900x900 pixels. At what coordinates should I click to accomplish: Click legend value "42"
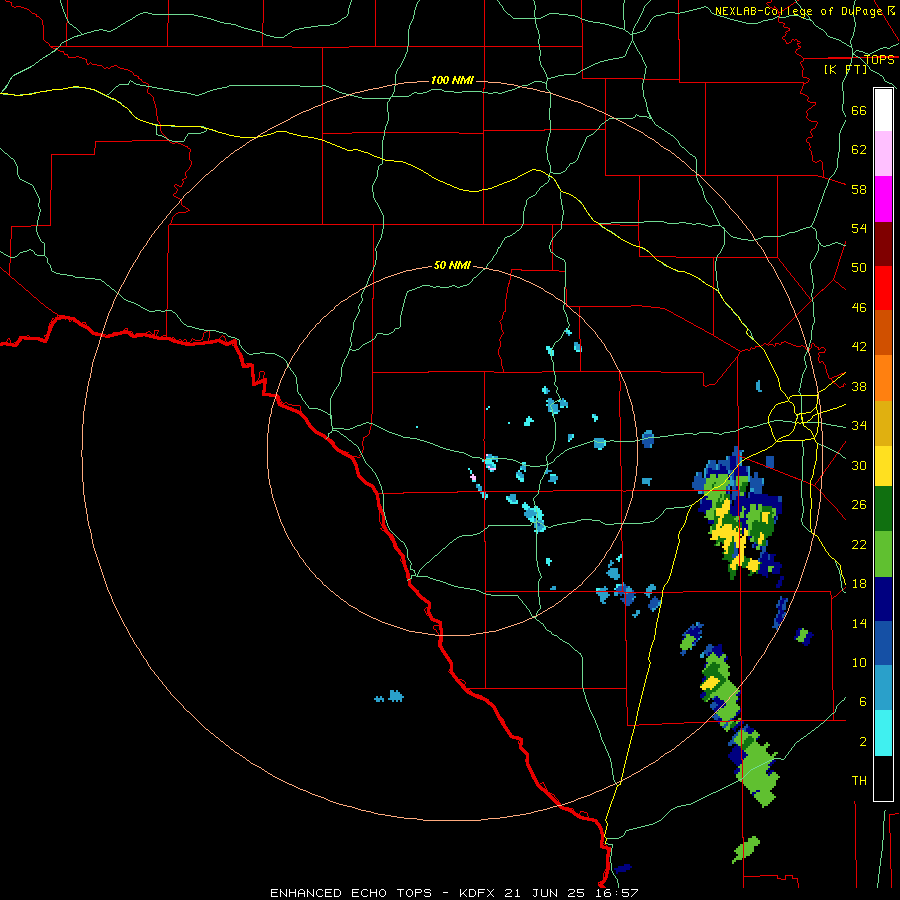859,347
